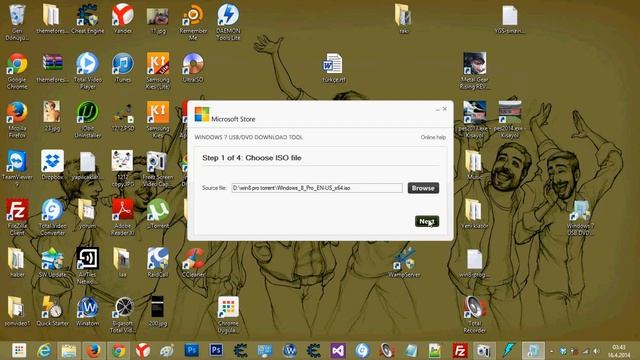Screen dimensions: 640x360
Task: Click the volume icon in system tray
Action: 596,351
